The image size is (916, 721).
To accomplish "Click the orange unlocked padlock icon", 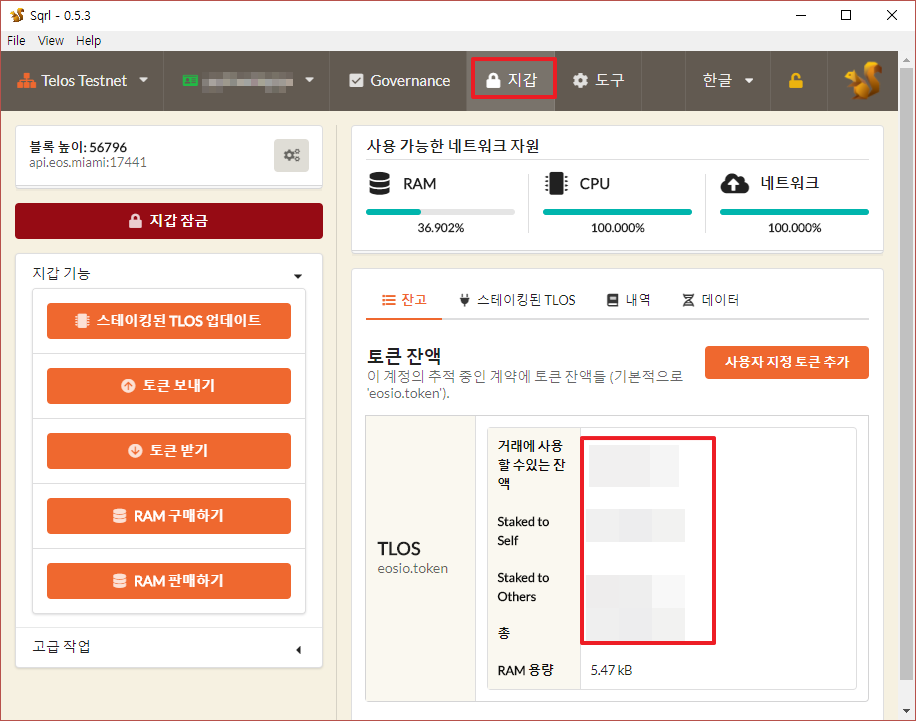I will pyautogui.click(x=796, y=81).
